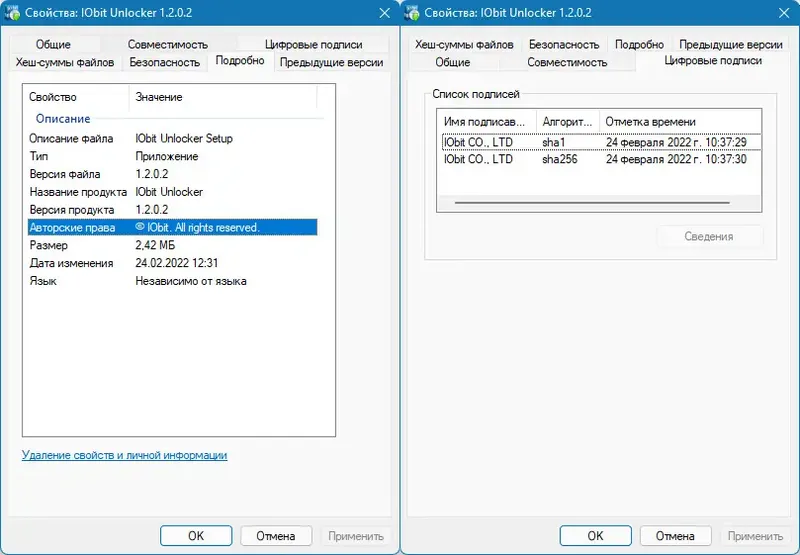Viewport: 800px width, 555px height.
Task: Click the Описание group heading
Action: pyautogui.click(x=63, y=119)
